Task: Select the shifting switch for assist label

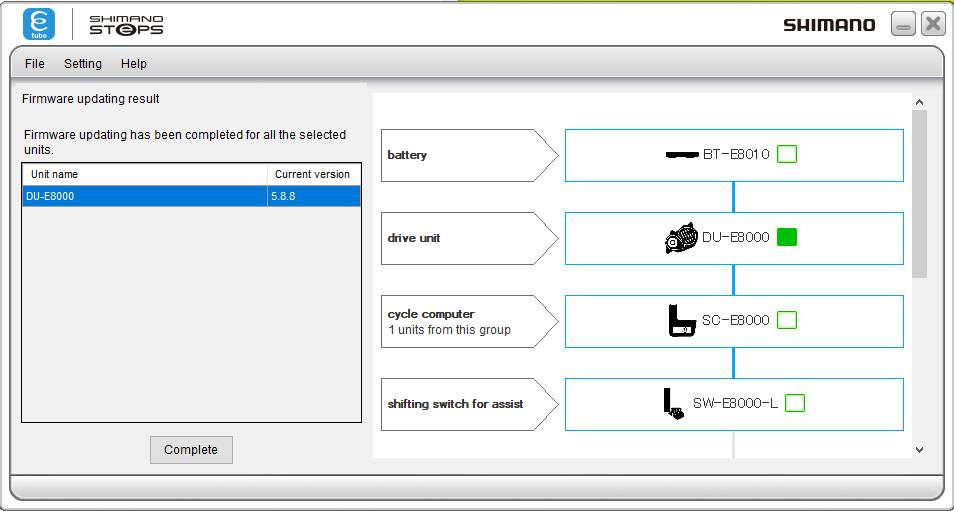Action: (468, 404)
